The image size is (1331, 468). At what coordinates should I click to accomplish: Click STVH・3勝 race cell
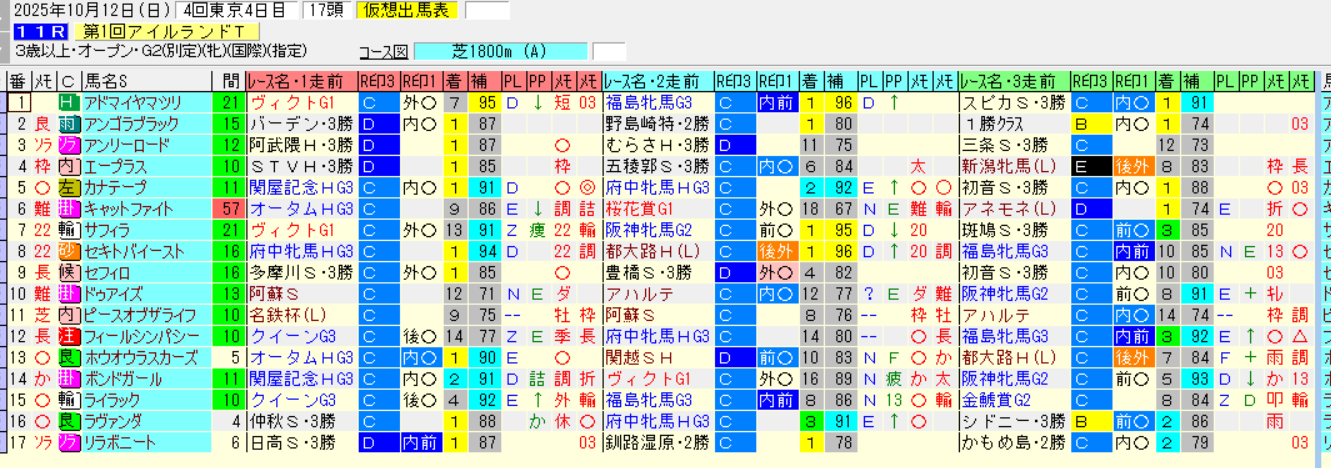302,166
